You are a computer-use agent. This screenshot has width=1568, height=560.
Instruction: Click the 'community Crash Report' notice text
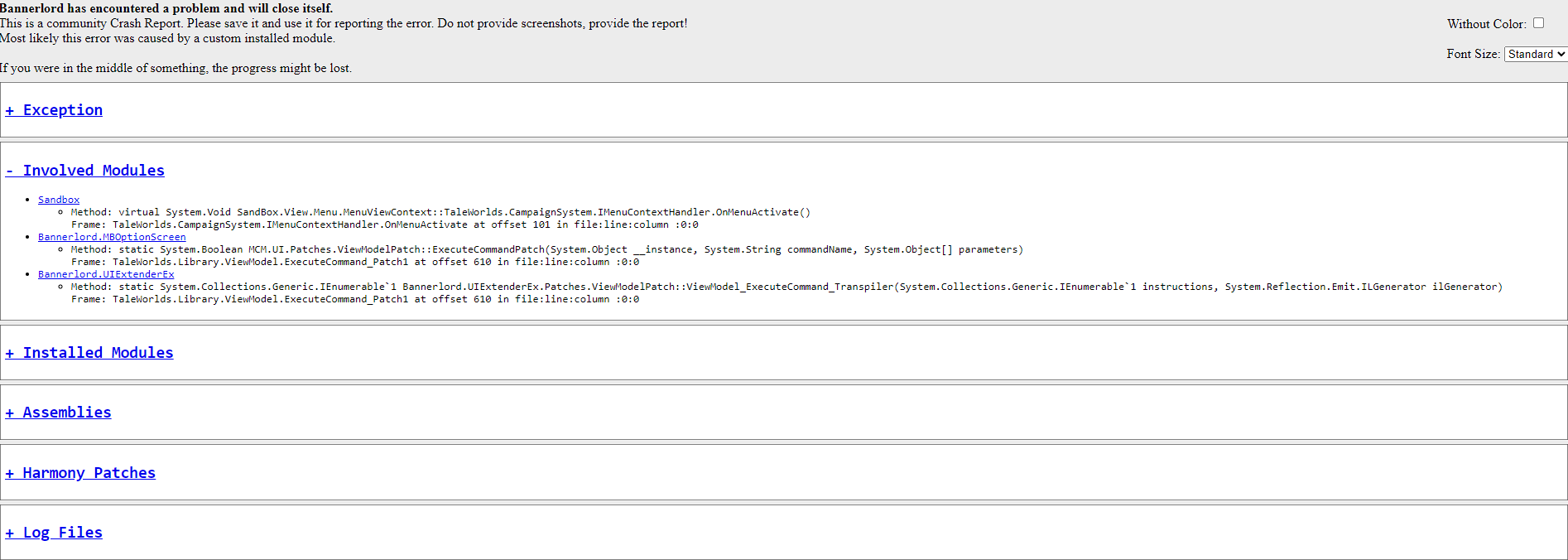(344, 23)
